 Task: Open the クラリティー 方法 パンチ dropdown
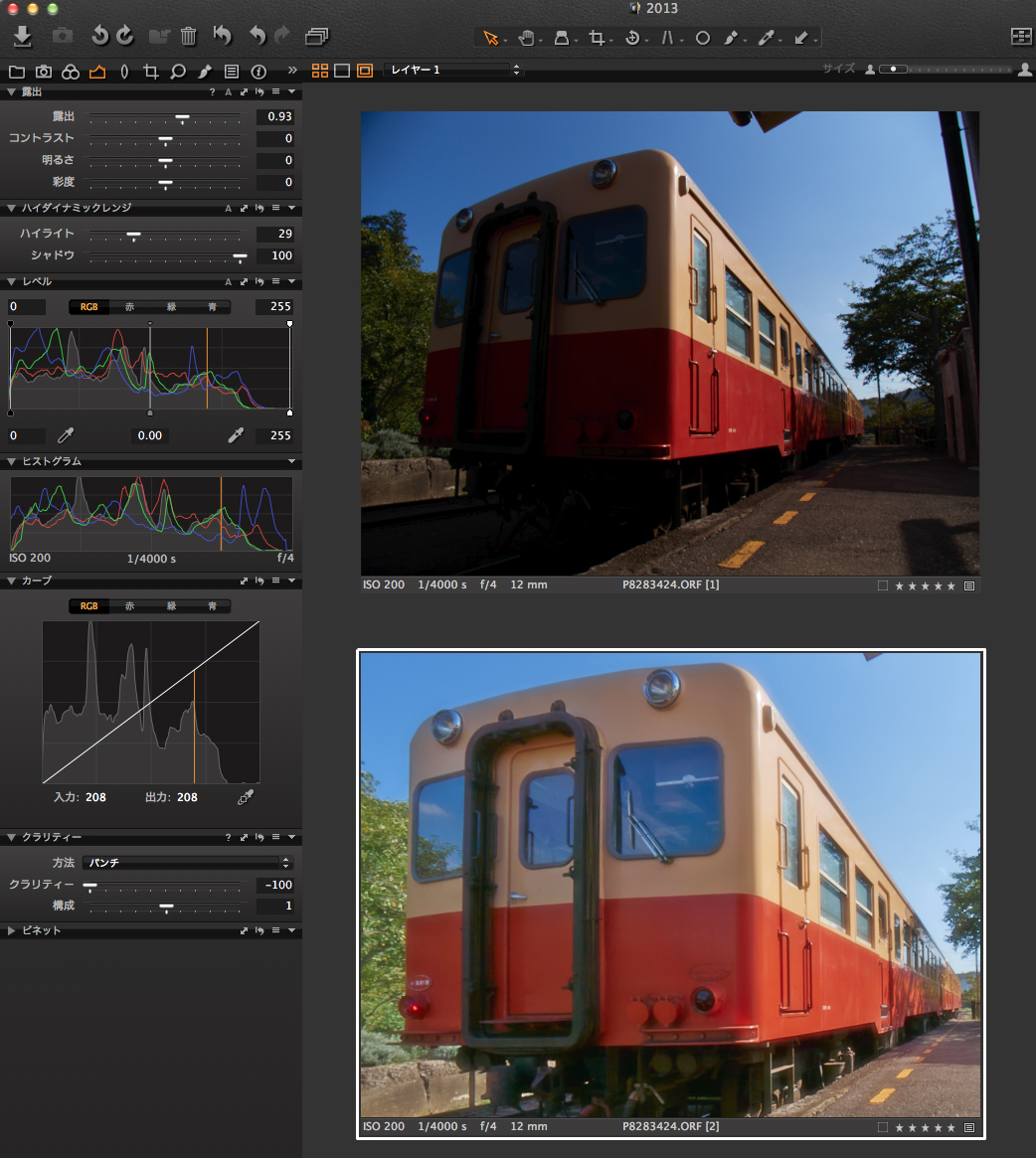187,863
